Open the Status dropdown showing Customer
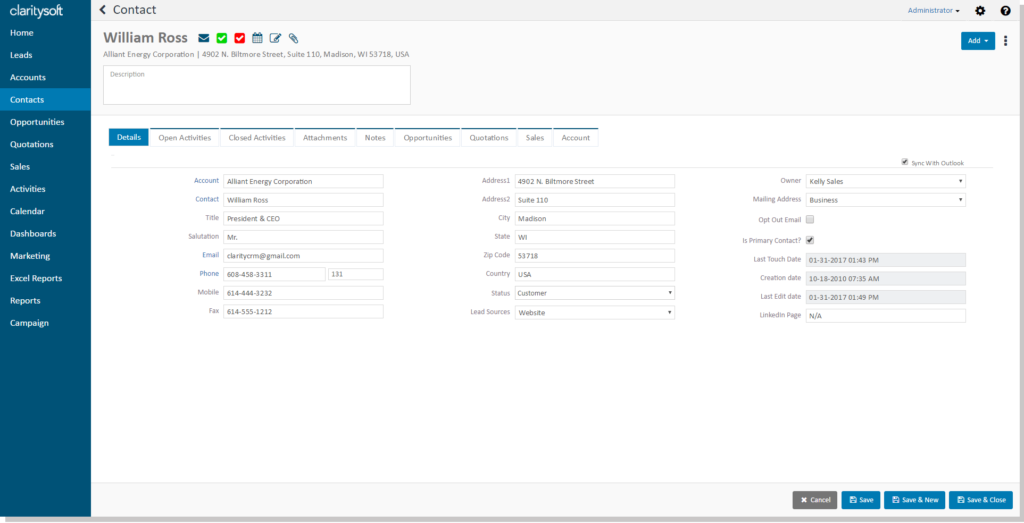The width and height of the screenshot is (1024, 523). tap(595, 293)
